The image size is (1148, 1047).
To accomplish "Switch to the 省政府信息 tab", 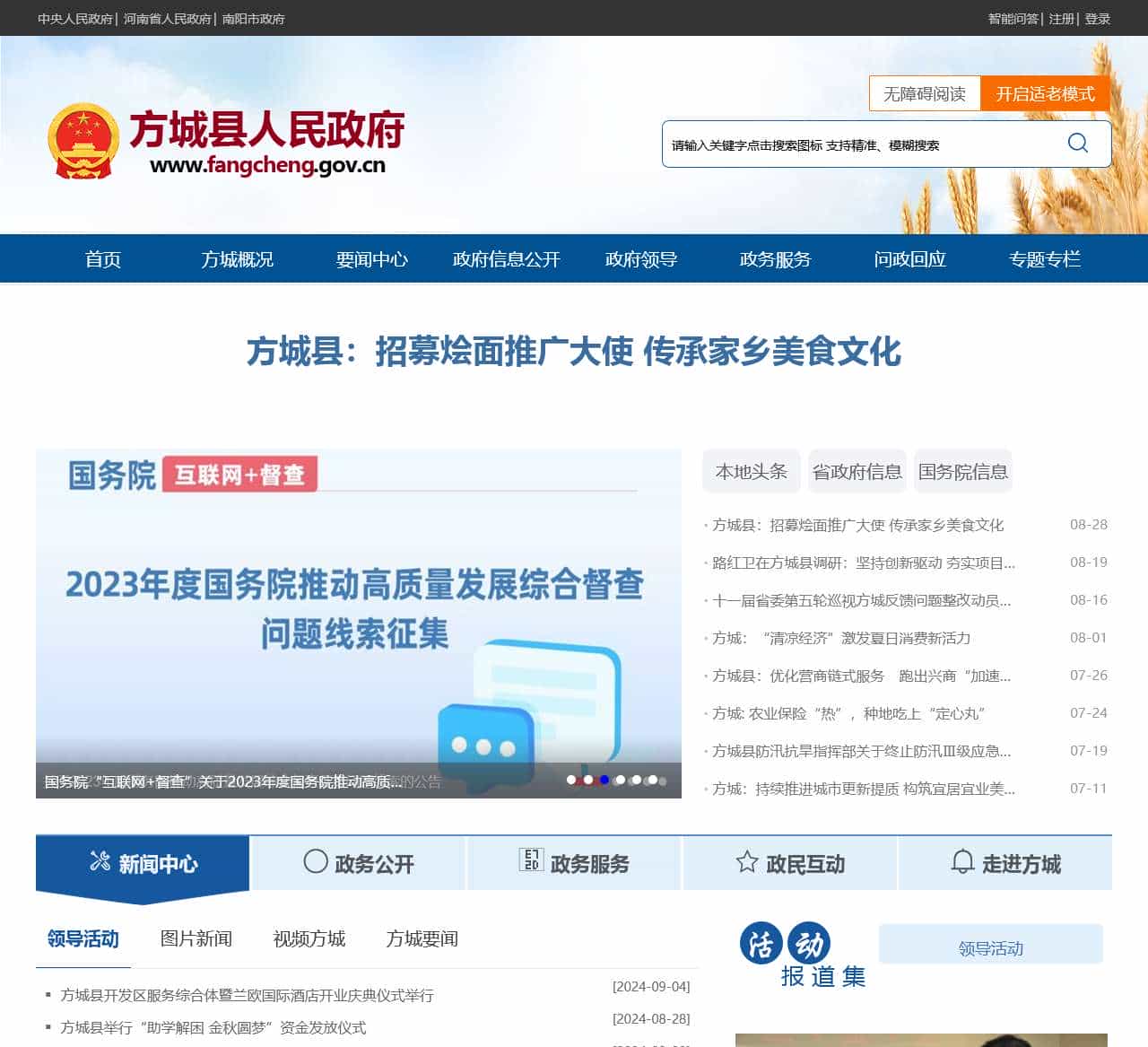I will coord(857,472).
